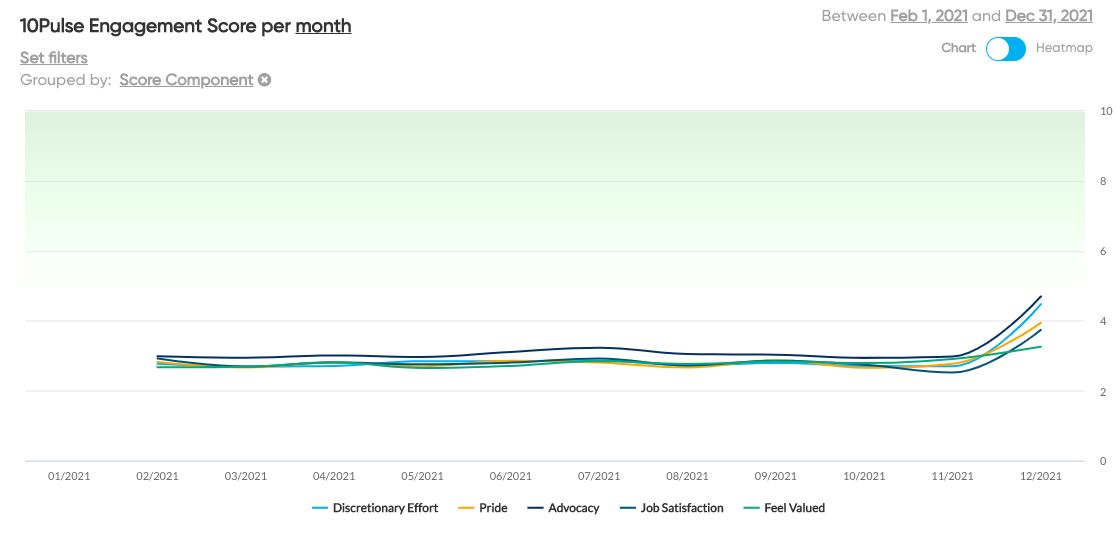Open the Set filters link
Viewport: 1116px width, 537px height.
tap(54, 58)
